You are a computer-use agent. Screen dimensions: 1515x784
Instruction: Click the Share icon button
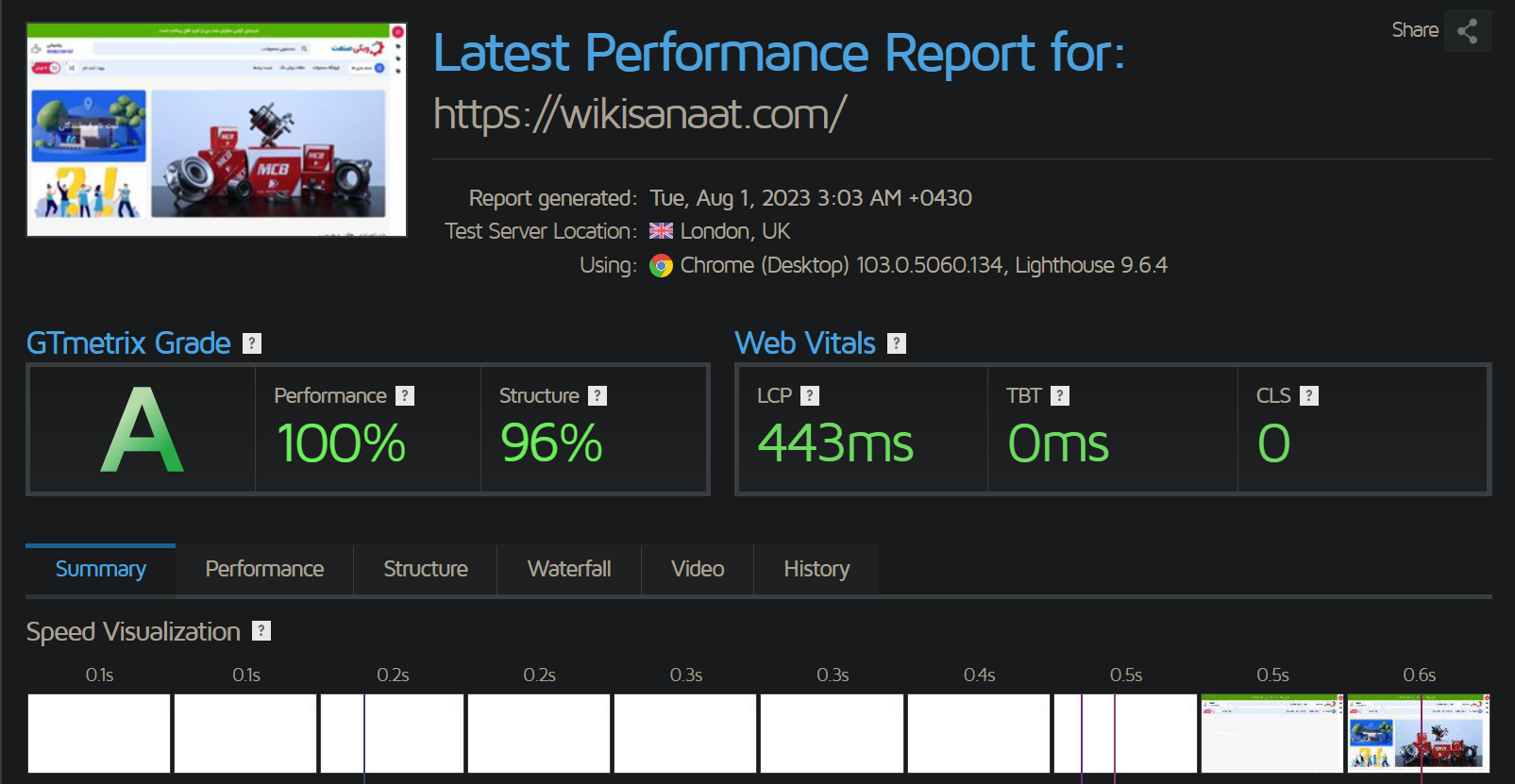[x=1467, y=31]
